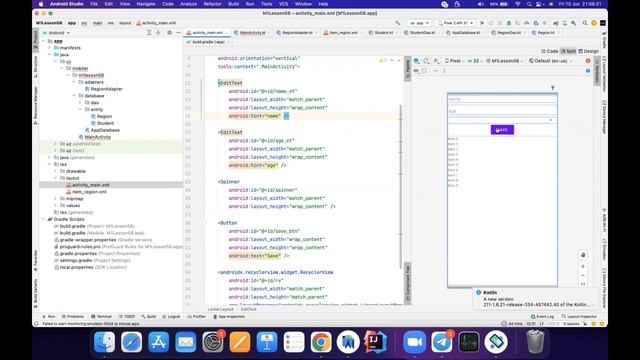
Task: Open Logcat tool window
Action: click(171, 316)
